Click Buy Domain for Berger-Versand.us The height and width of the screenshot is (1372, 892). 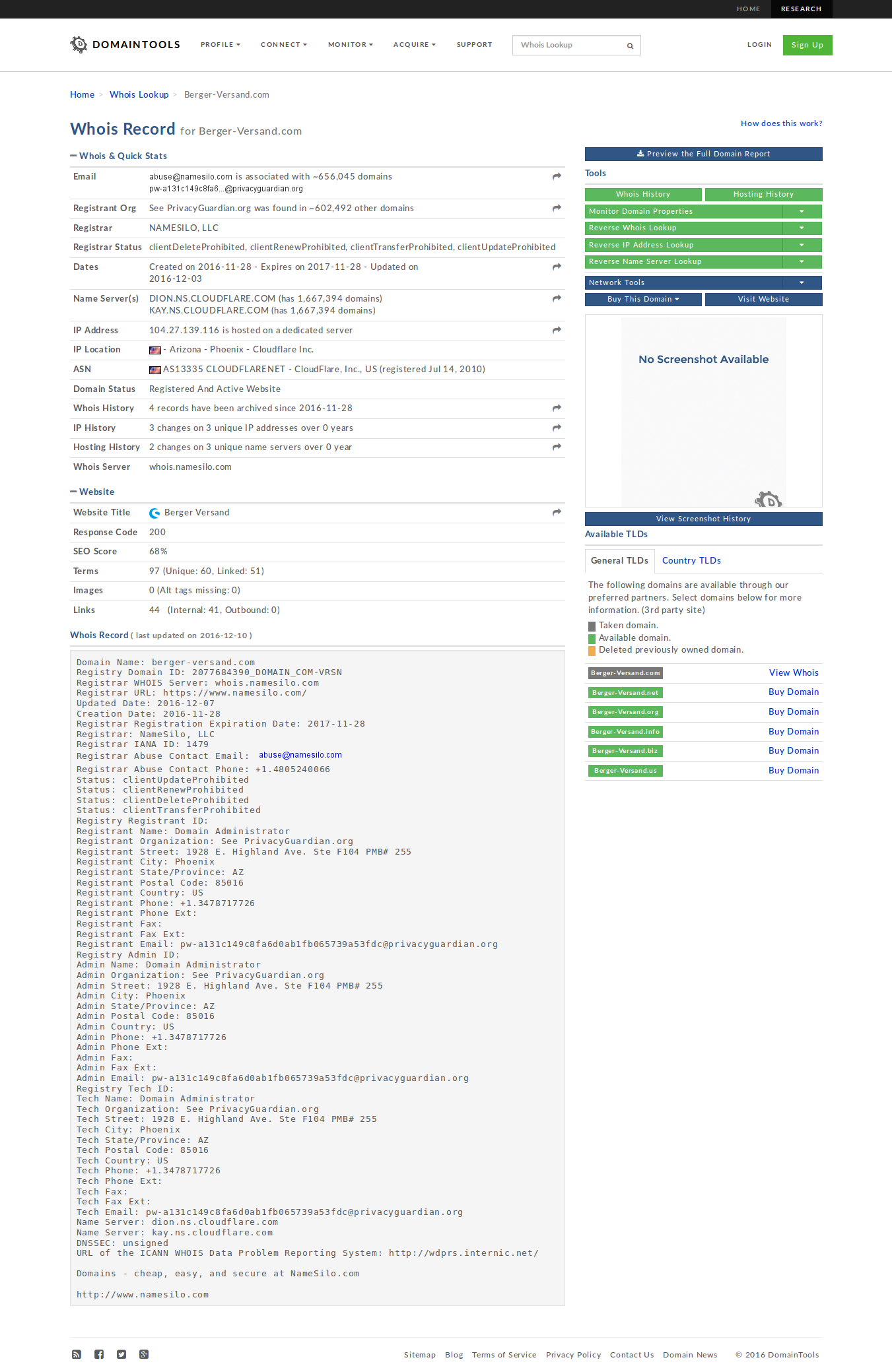pos(794,770)
